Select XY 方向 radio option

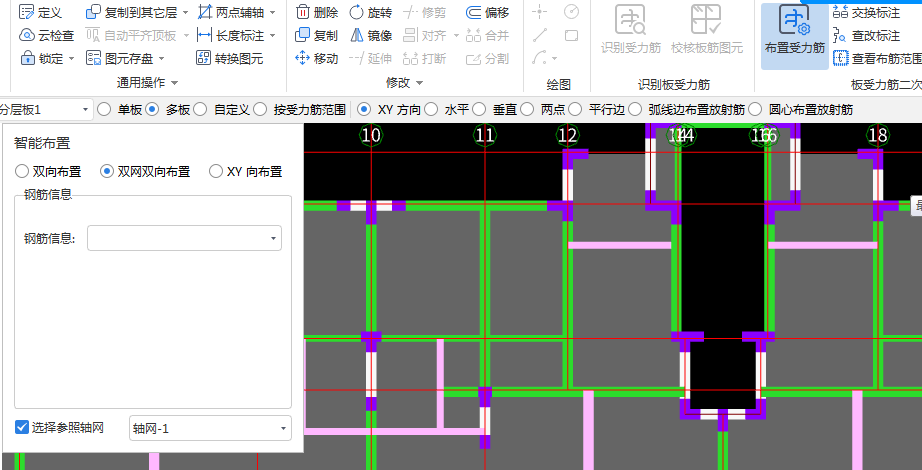coord(365,109)
